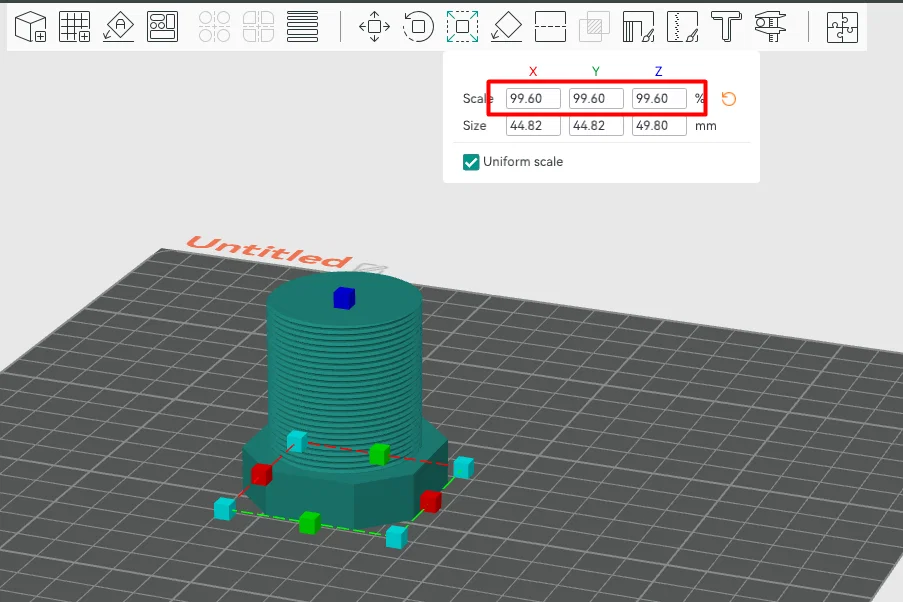The height and width of the screenshot is (602, 903).
Task: Select the caliper Measure tool
Action: coord(770,26)
